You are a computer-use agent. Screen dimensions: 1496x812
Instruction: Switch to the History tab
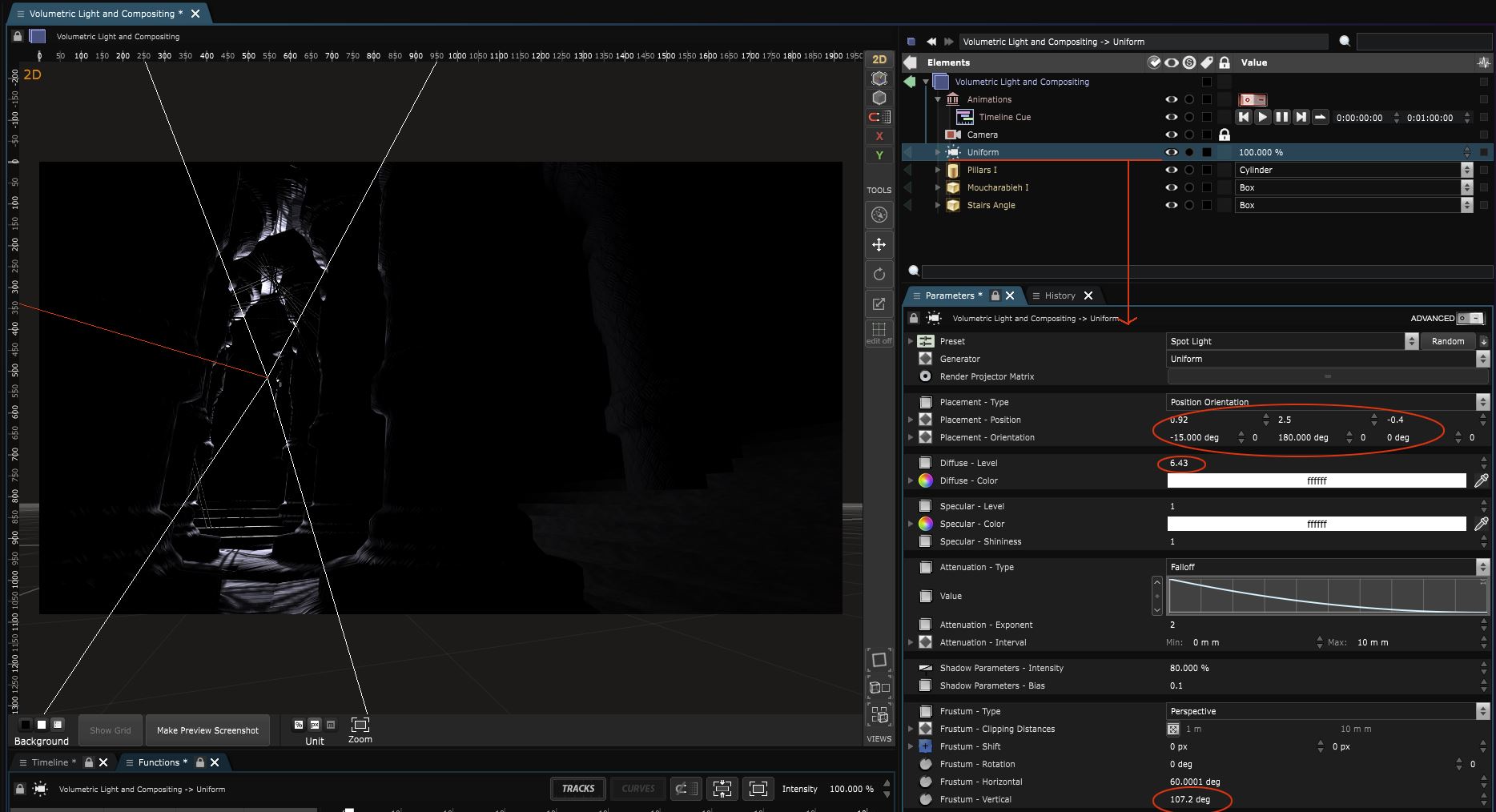click(x=1060, y=295)
